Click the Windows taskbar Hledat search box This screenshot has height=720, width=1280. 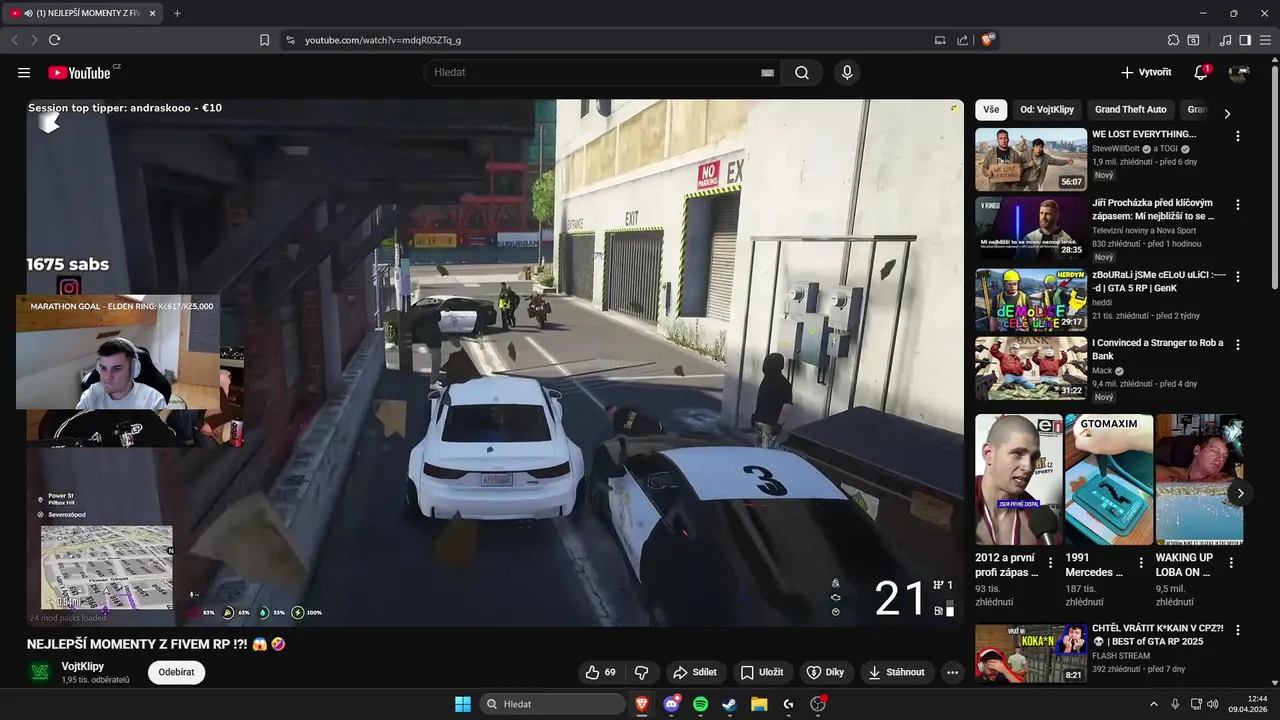[x=552, y=704]
